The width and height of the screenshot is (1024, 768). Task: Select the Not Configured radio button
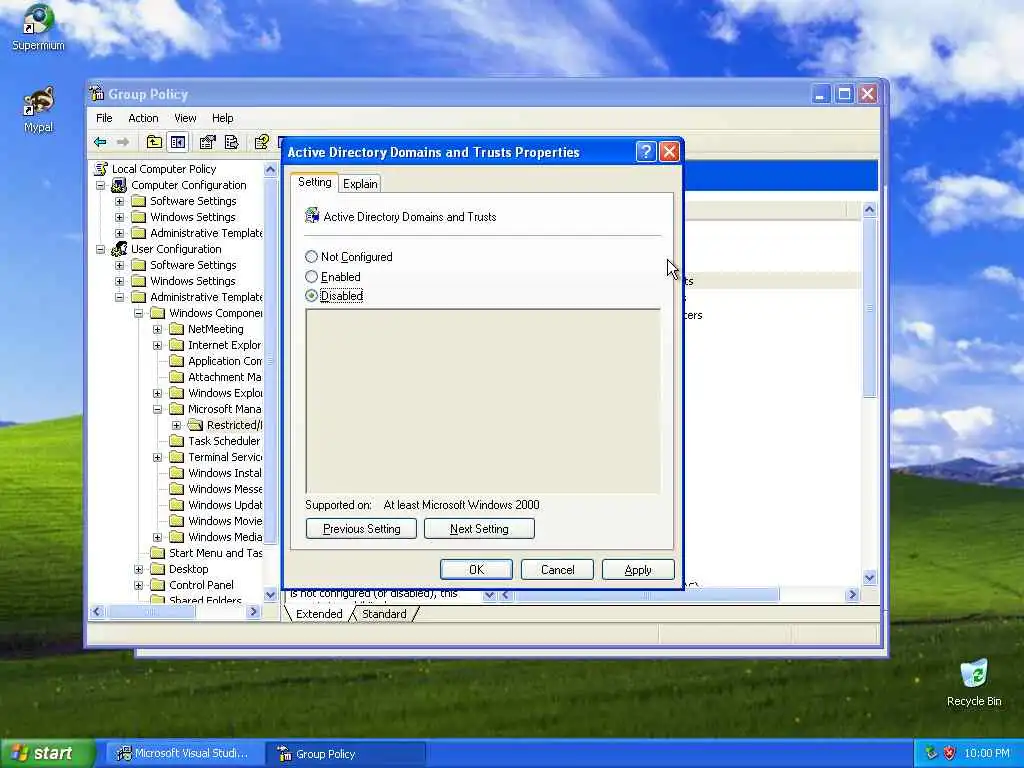click(x=312, y=257)
